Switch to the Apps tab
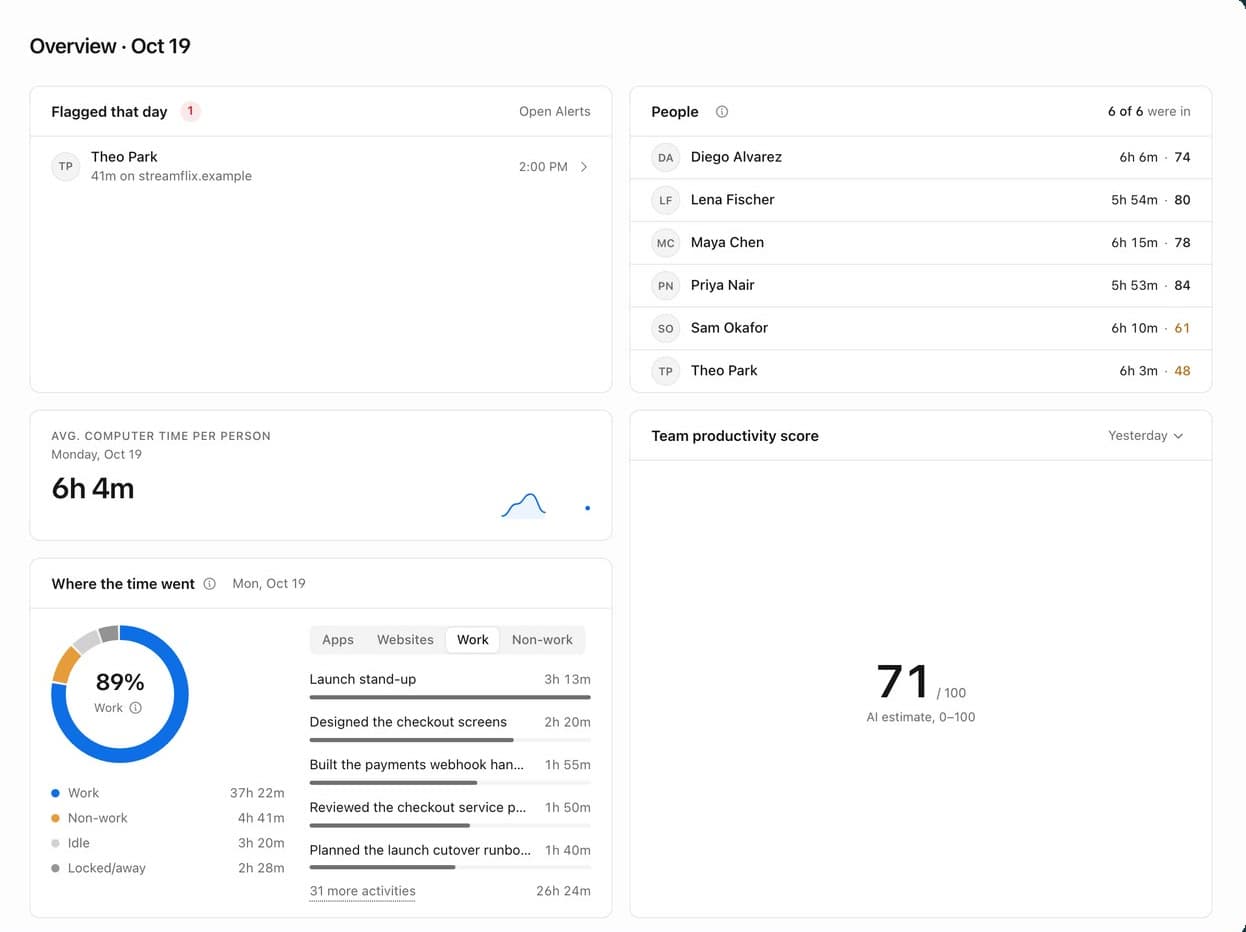This screenshot has height=932, width=1246. pyautogui.click(x=338, y=640)
